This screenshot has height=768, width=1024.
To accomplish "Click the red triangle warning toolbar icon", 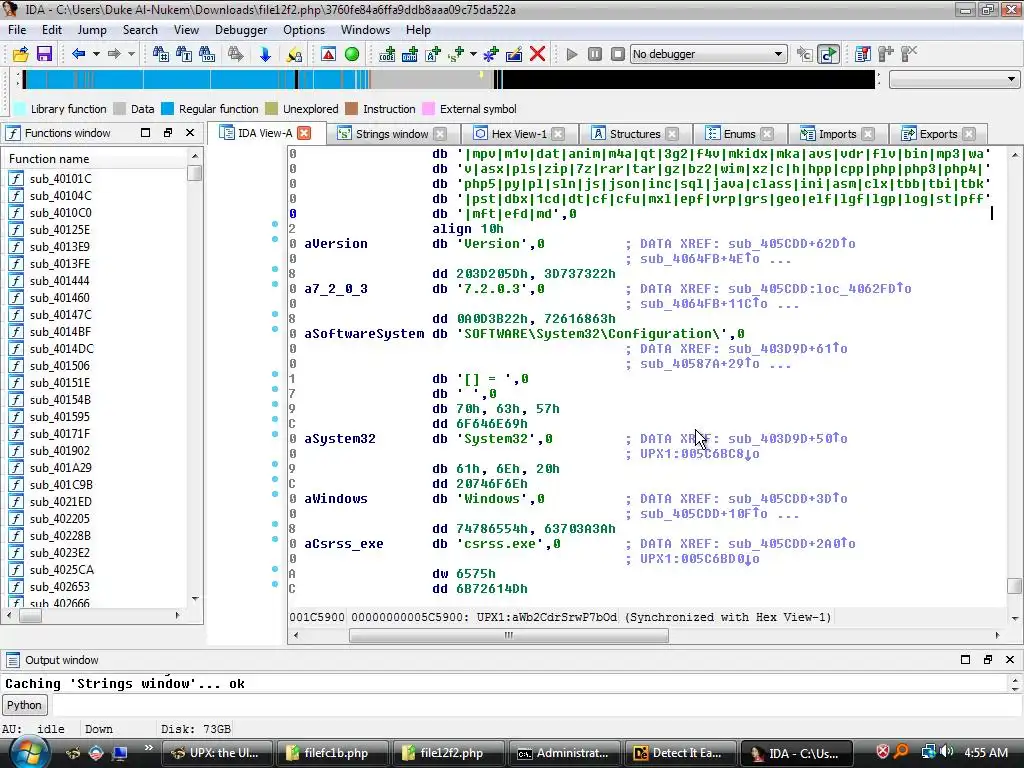I will 328,54.
